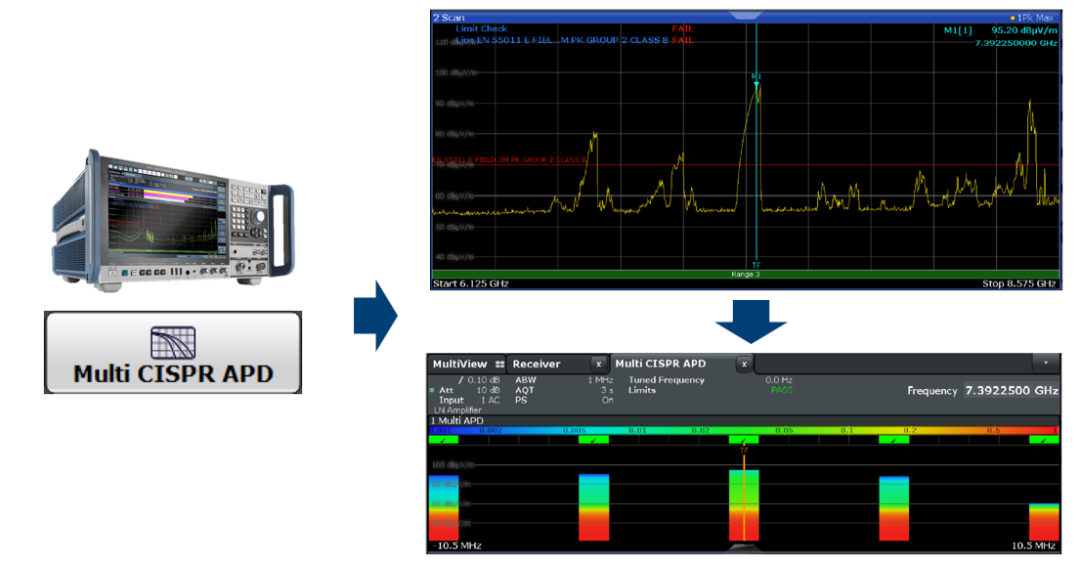Screen dimensions: 1080x562
Task: Click the red FAIL next to Limit Check
Action: point(682,29)
